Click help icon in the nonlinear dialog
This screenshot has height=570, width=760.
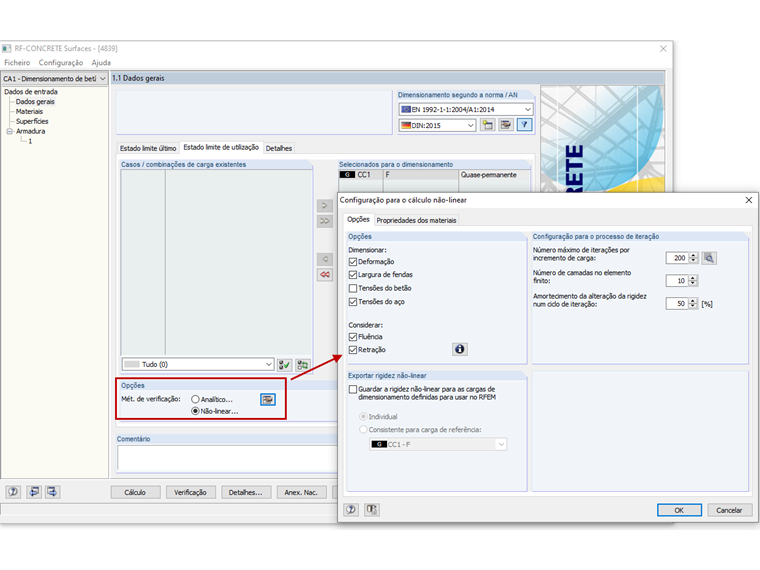coord(351,509)
